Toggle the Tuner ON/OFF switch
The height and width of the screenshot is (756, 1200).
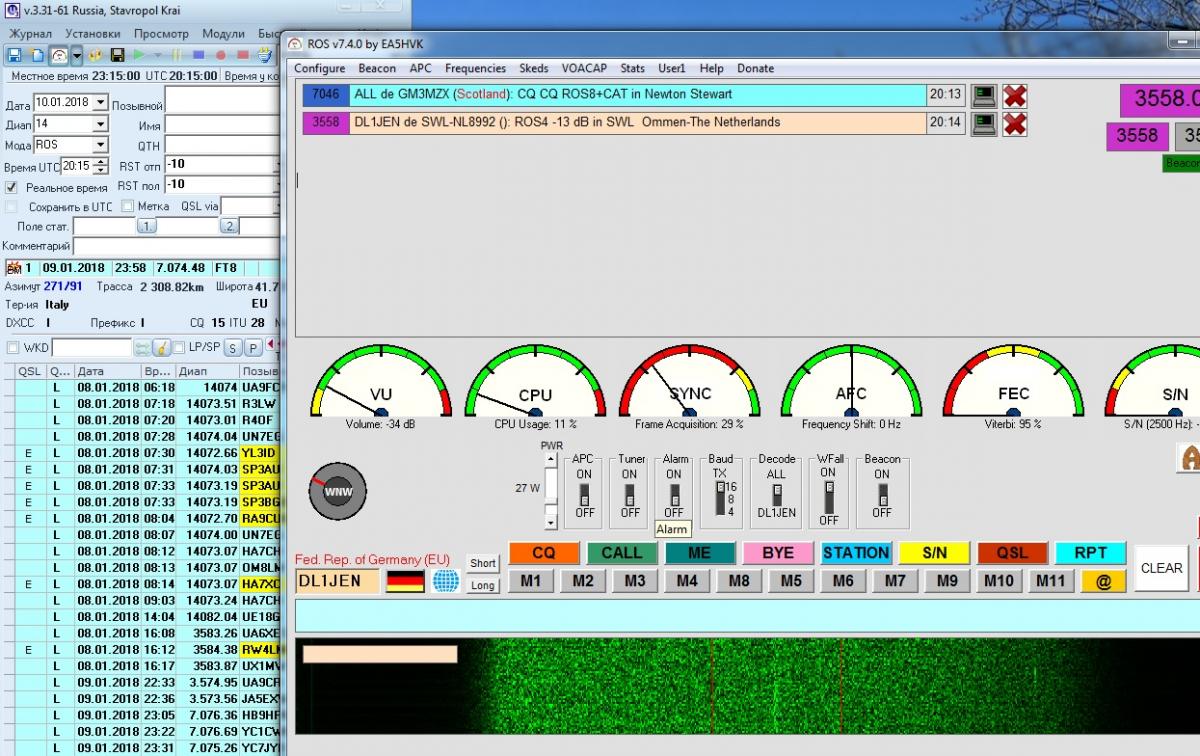point(630,493)
